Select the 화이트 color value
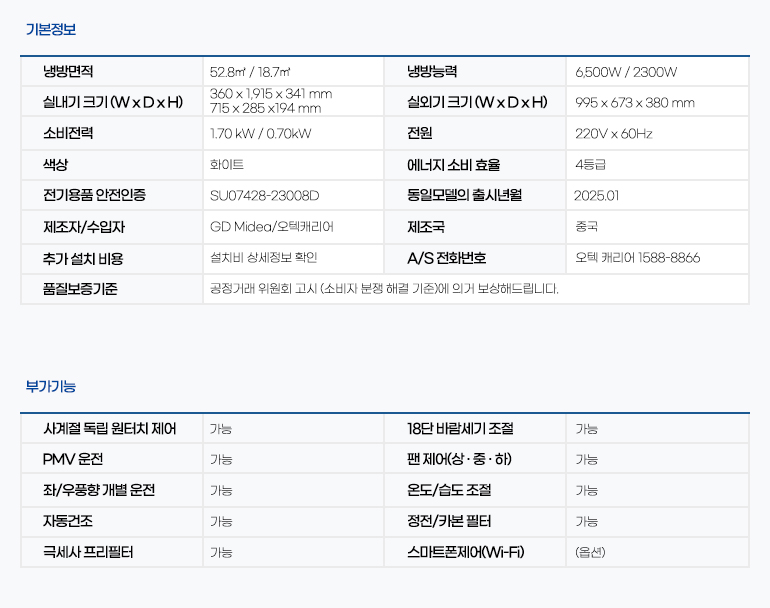770x608 pixels. pyautogui.click(x=226, y=165)
